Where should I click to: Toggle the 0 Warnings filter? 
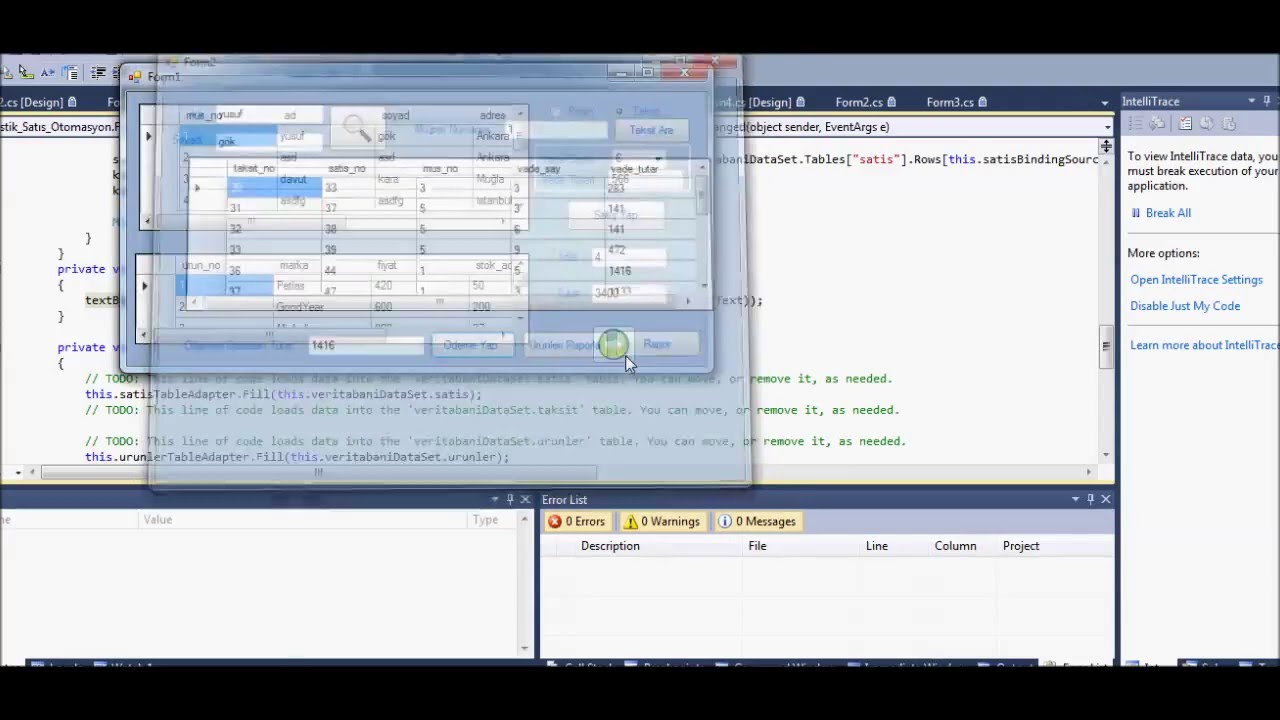pyautogui.click(x=661, y=521)
